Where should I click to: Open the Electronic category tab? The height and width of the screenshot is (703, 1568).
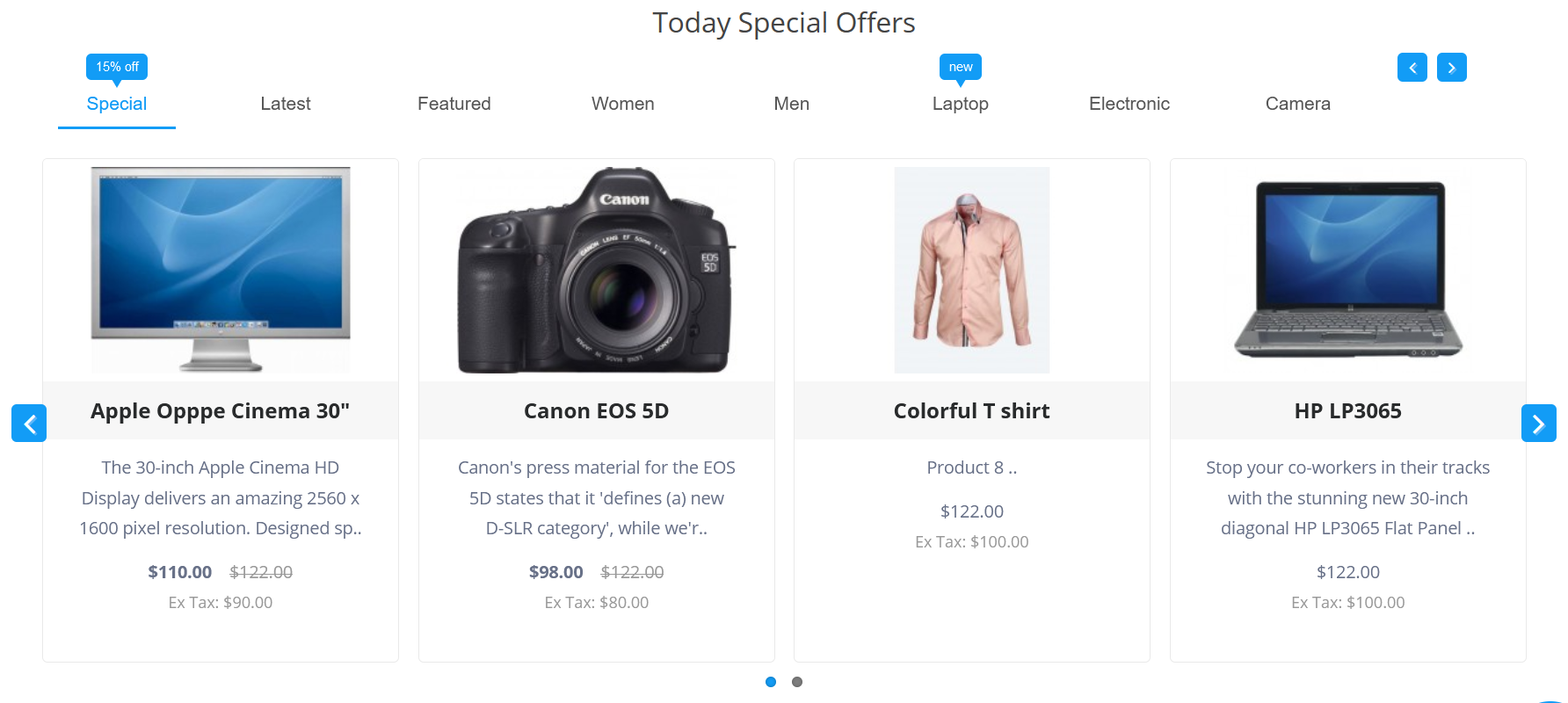(1129, 104)
